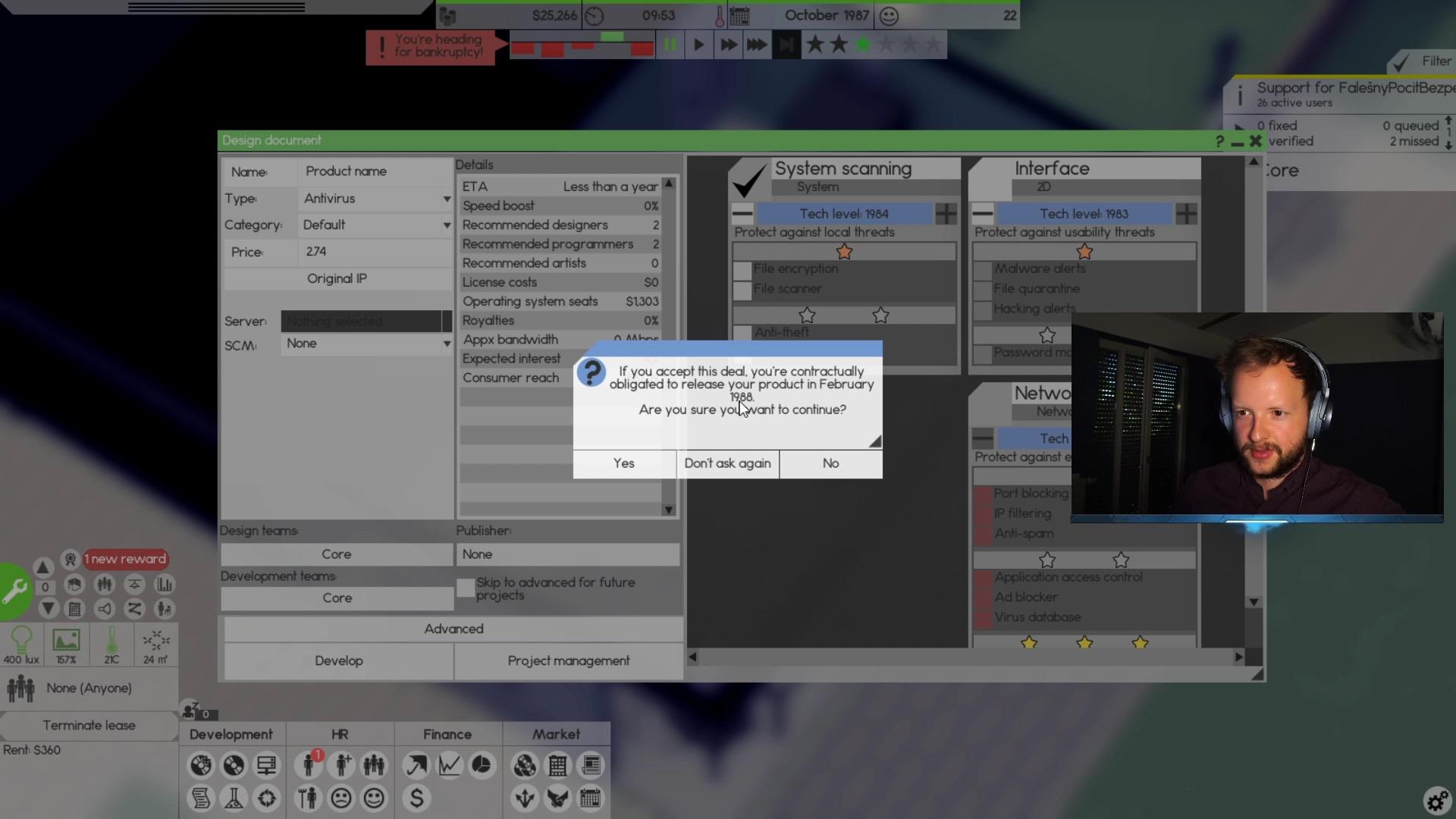Enable Skip to advanced for future projects

(466, 588)
